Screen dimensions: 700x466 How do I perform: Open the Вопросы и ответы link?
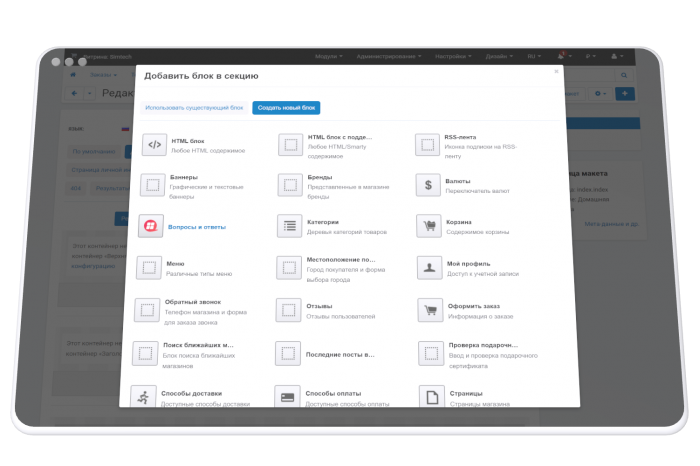pyautogui.click(x=197, y=227)
